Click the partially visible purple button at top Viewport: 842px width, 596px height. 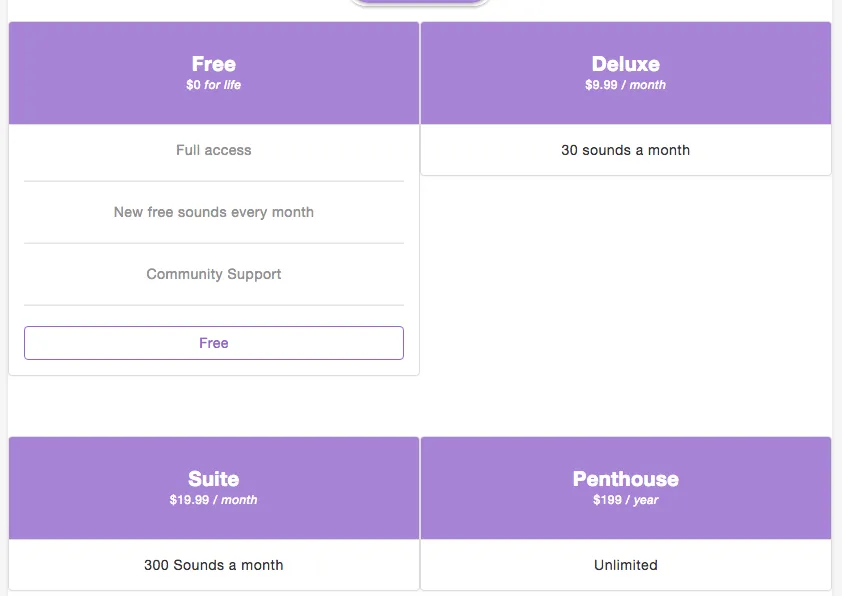tap(419, 2)
